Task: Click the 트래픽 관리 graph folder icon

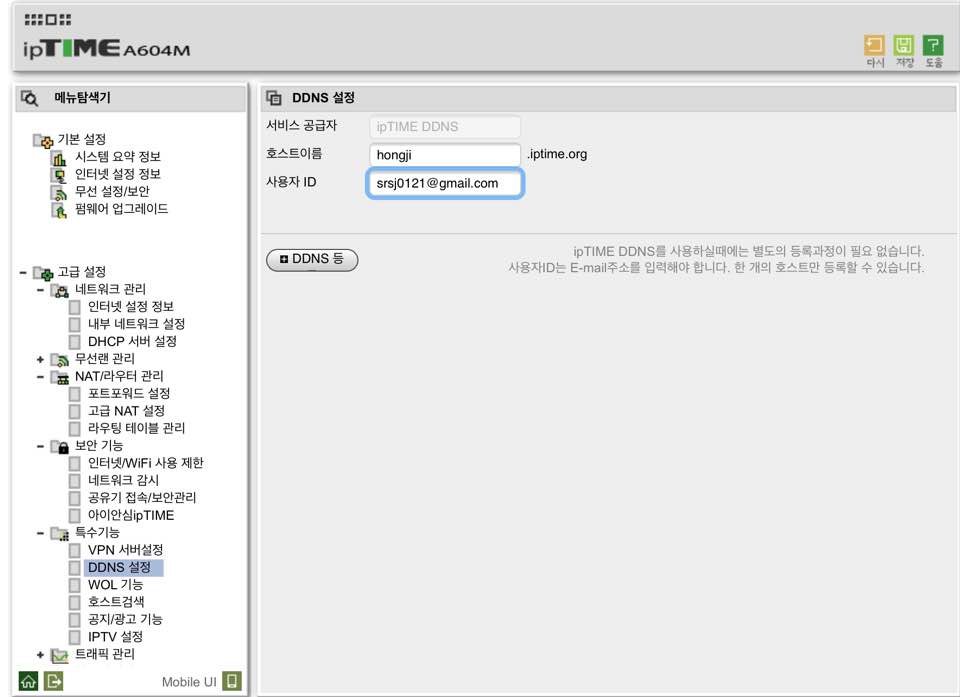Action: click(60, 655)
